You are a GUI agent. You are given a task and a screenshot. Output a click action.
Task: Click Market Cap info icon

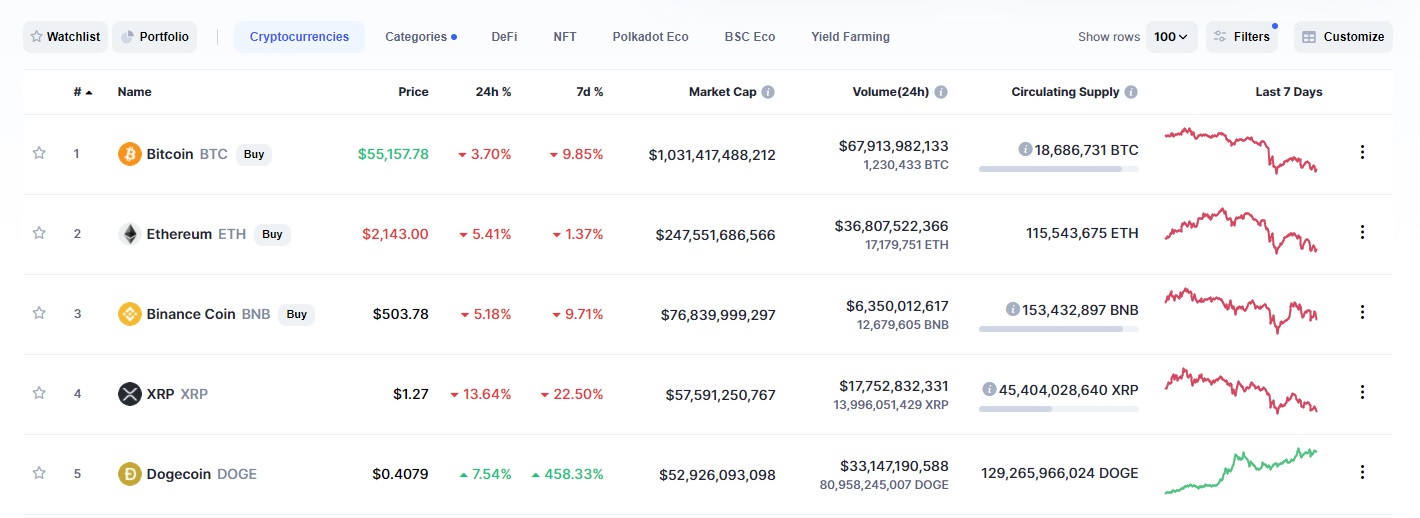point(768,92)
